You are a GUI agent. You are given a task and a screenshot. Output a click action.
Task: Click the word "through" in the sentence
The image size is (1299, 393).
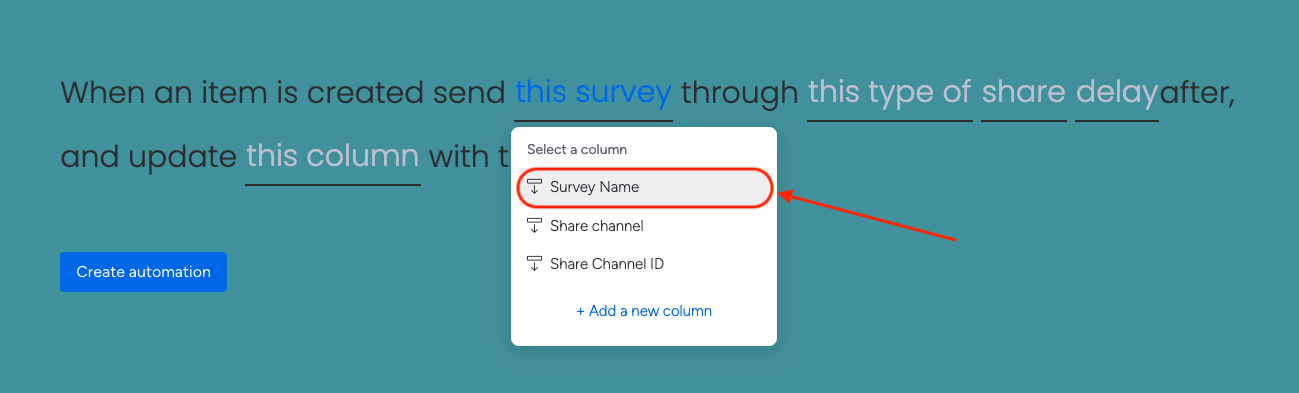pyautogui.click(x=740, y=93)
